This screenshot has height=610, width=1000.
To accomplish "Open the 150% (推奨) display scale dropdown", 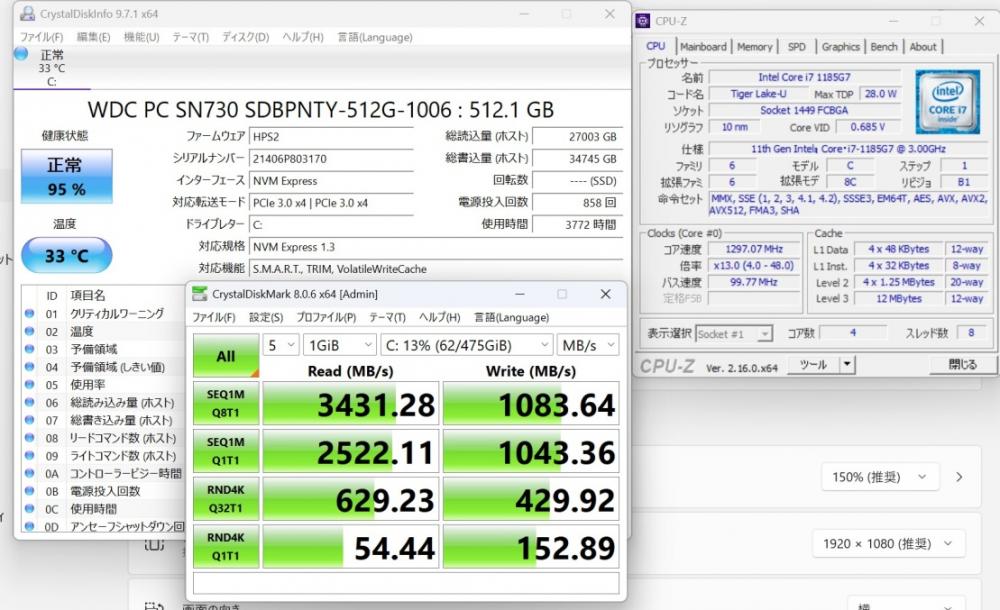I will click(892, 477).
